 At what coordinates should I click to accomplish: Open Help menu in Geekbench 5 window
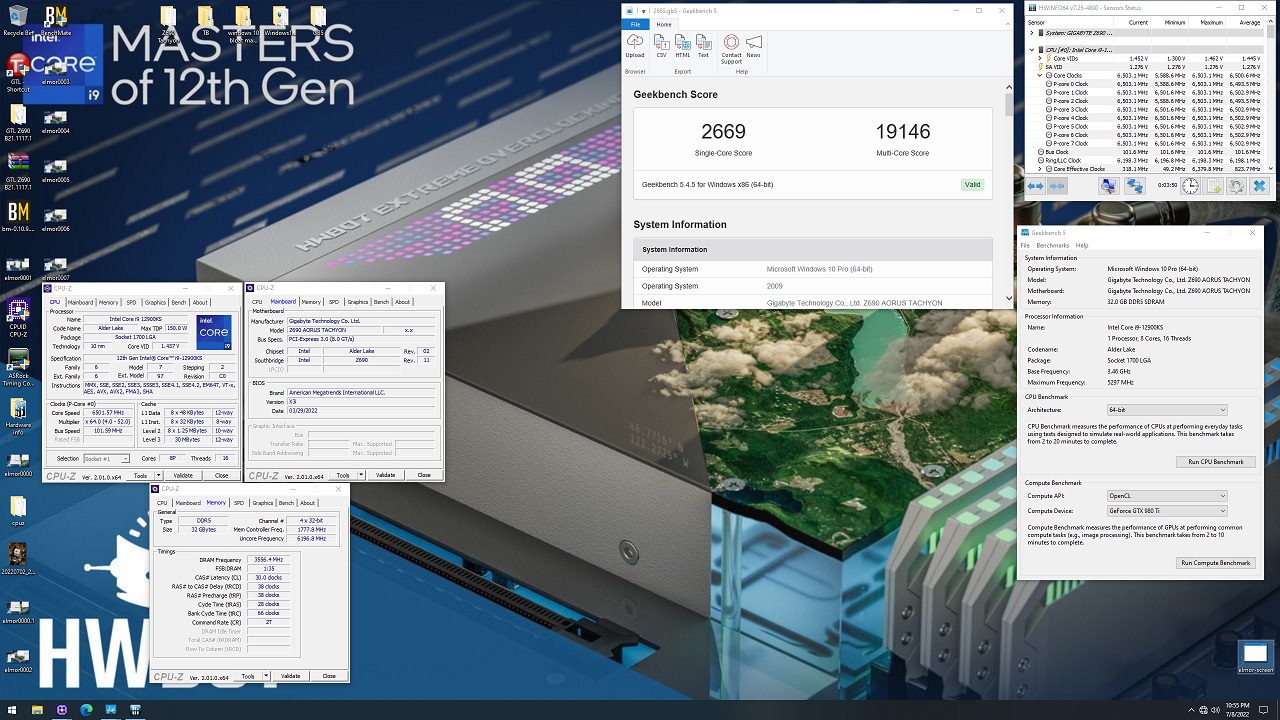point(1082,245)
